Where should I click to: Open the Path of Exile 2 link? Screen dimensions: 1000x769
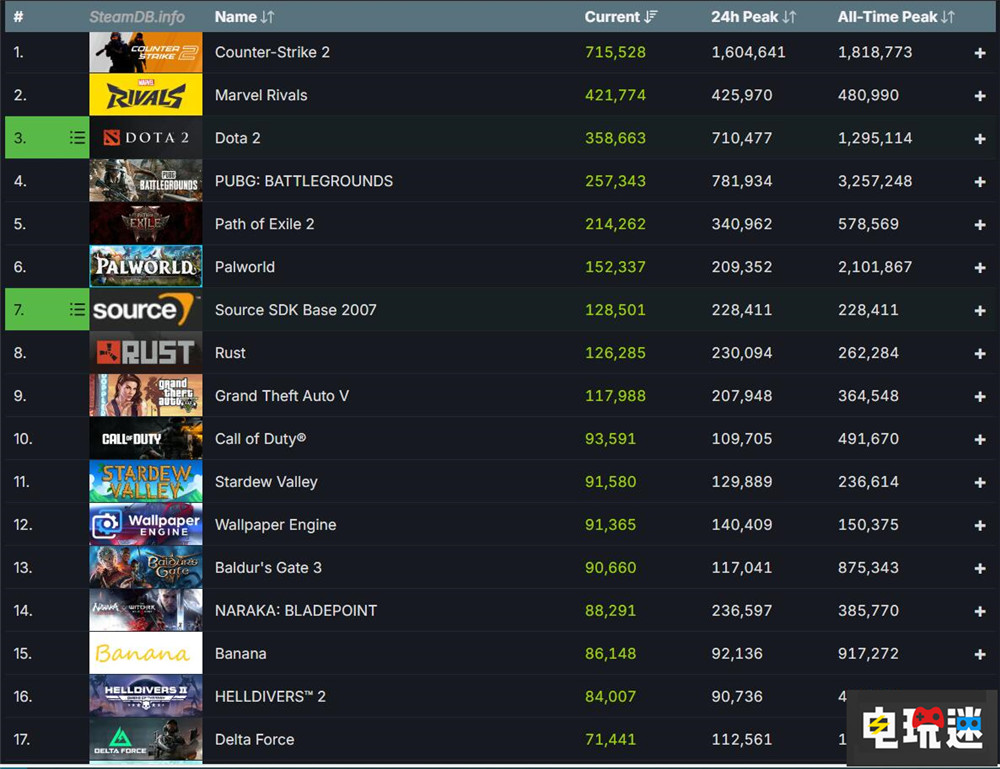coord(264,224)
